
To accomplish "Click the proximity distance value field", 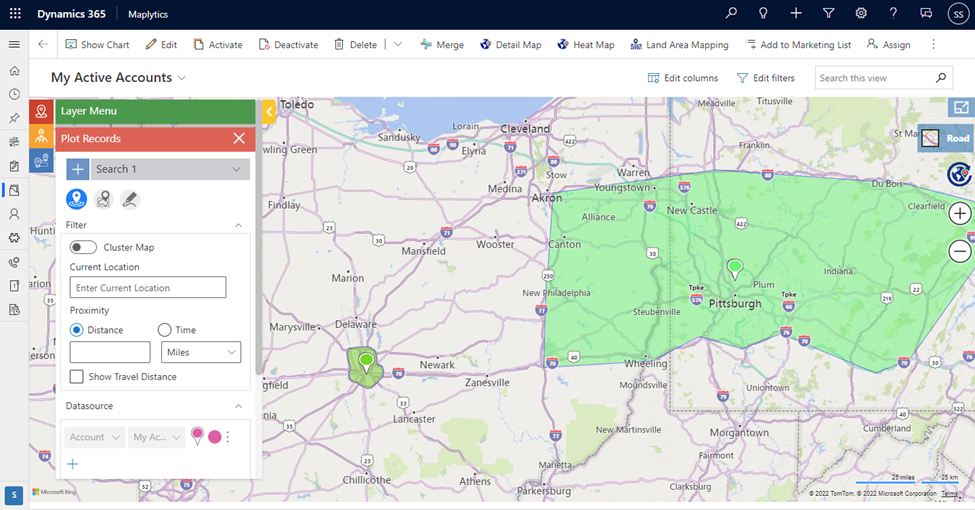I will [x=110, y=352].
